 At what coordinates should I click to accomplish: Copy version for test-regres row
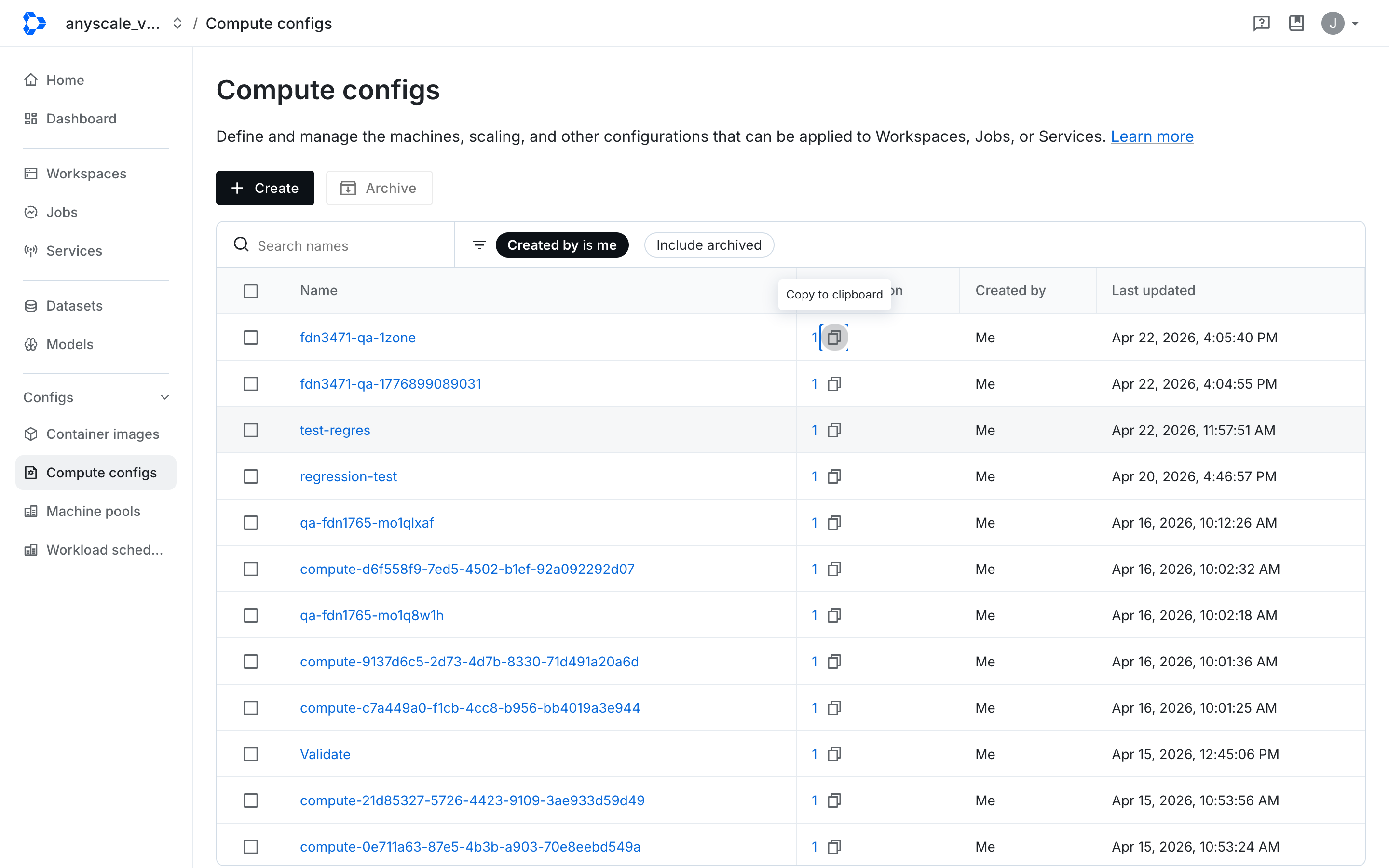(834, 430)
